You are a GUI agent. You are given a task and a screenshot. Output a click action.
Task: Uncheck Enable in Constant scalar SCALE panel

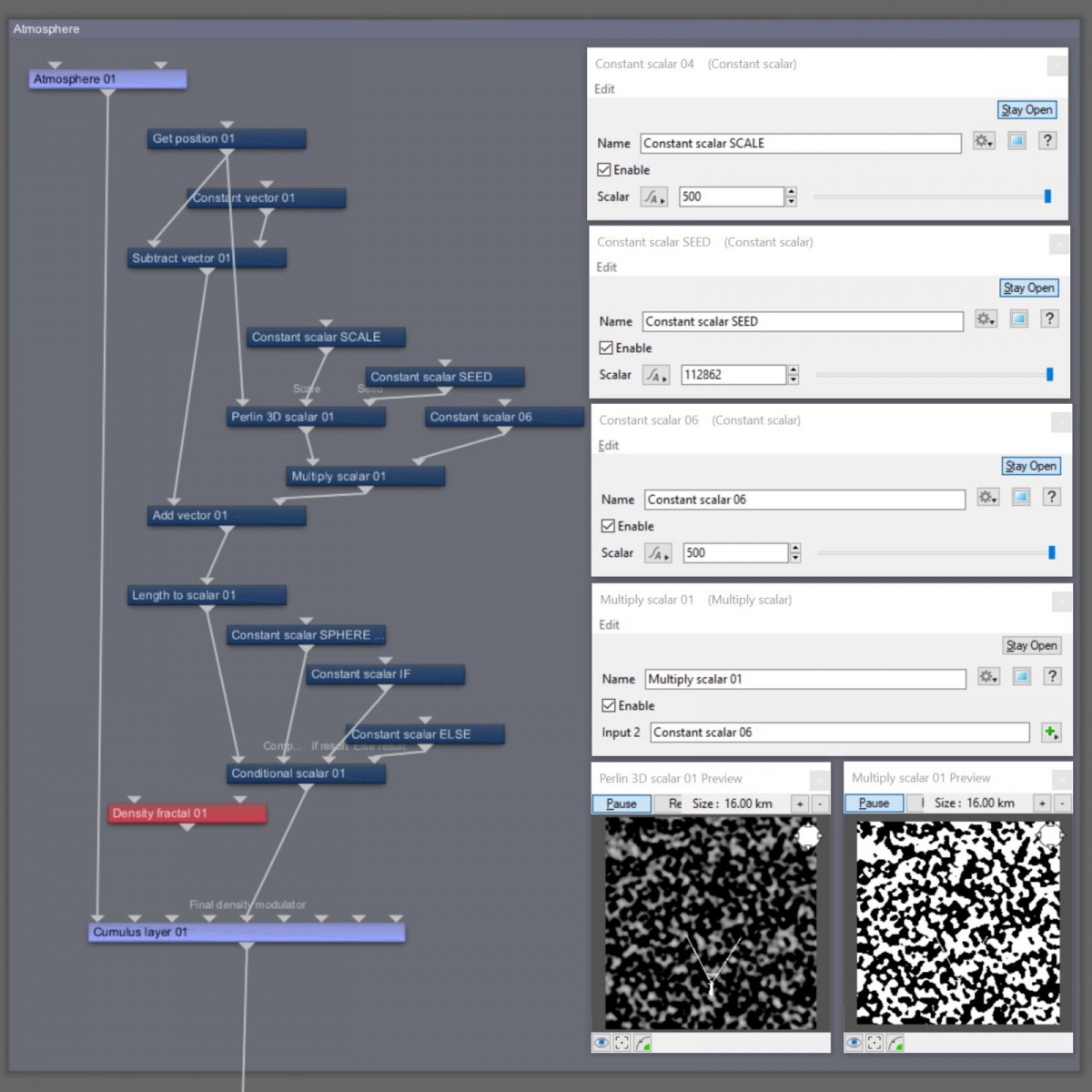tap(604, 170)
